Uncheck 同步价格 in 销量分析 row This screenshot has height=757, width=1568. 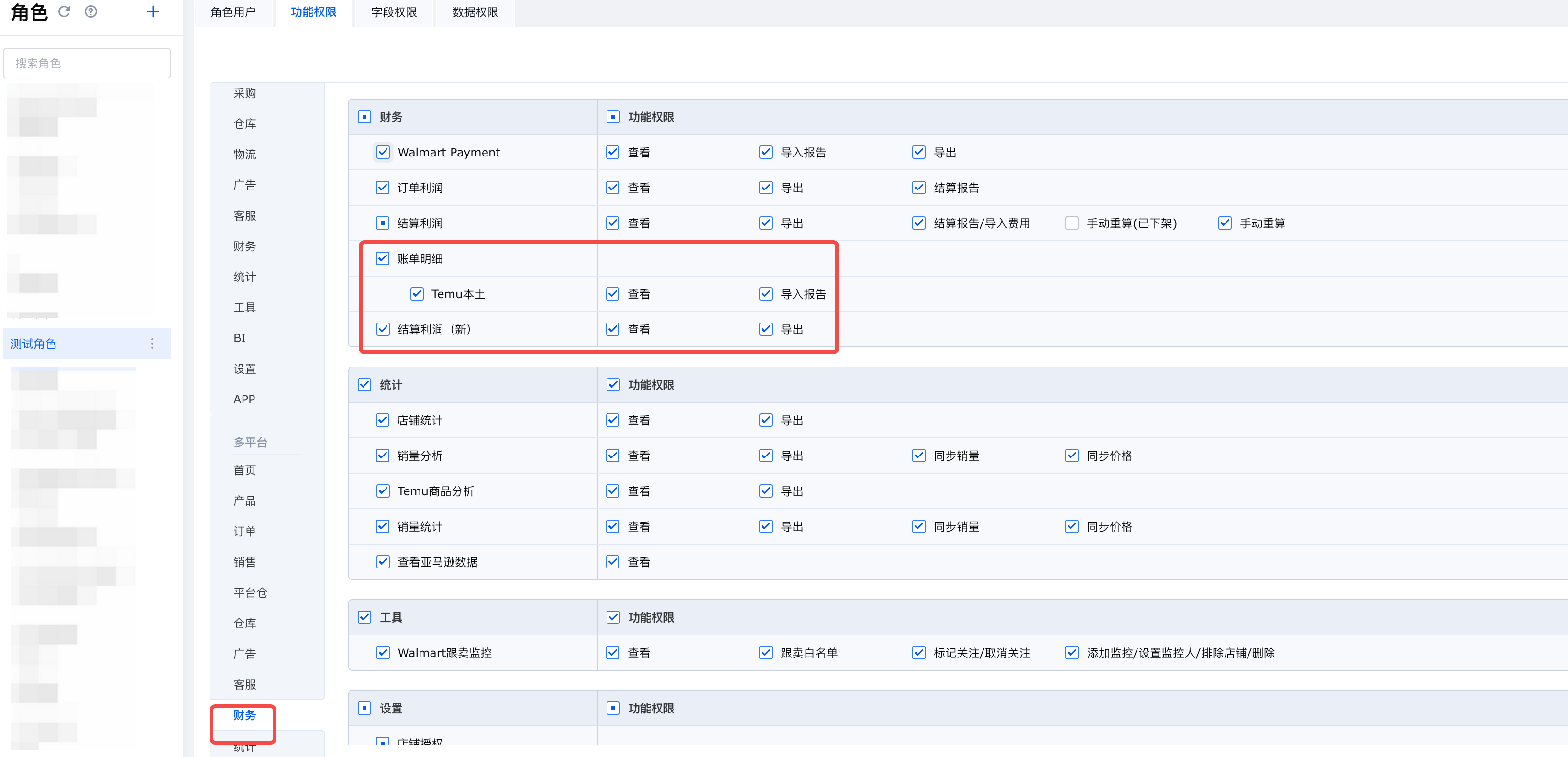click(x=1071, y=456)
